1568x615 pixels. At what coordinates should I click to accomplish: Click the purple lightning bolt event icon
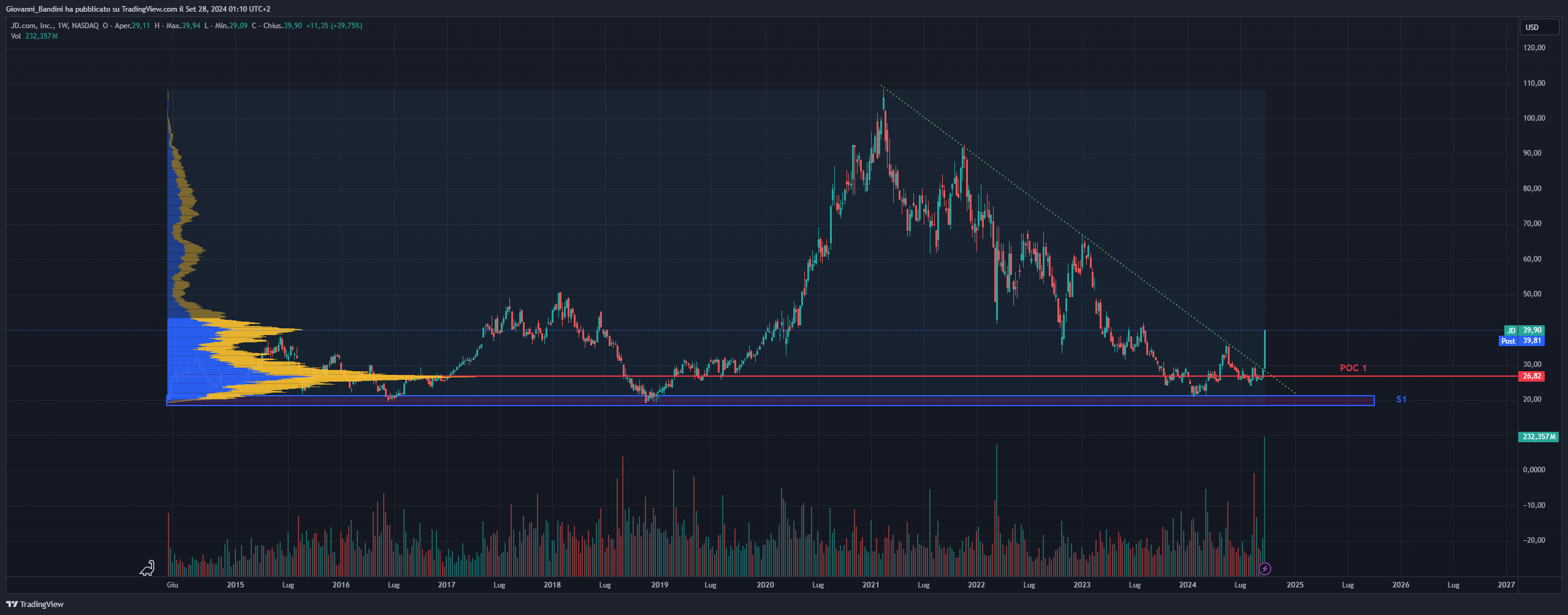[x=1265, y=569]
